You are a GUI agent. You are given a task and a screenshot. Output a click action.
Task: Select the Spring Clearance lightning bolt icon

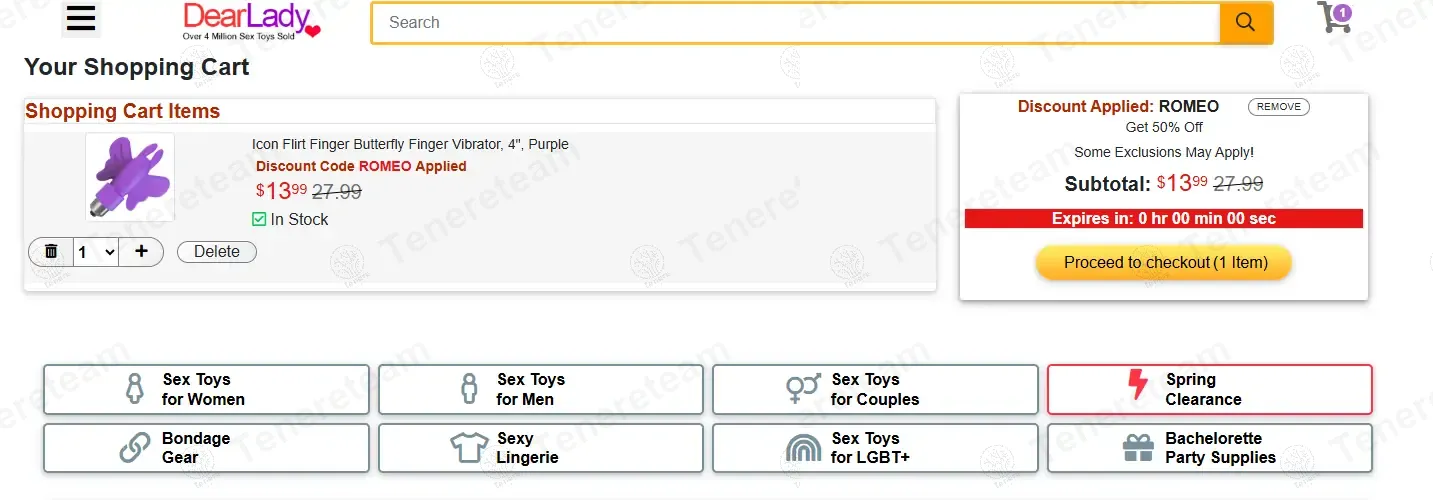click(1138, 386)
